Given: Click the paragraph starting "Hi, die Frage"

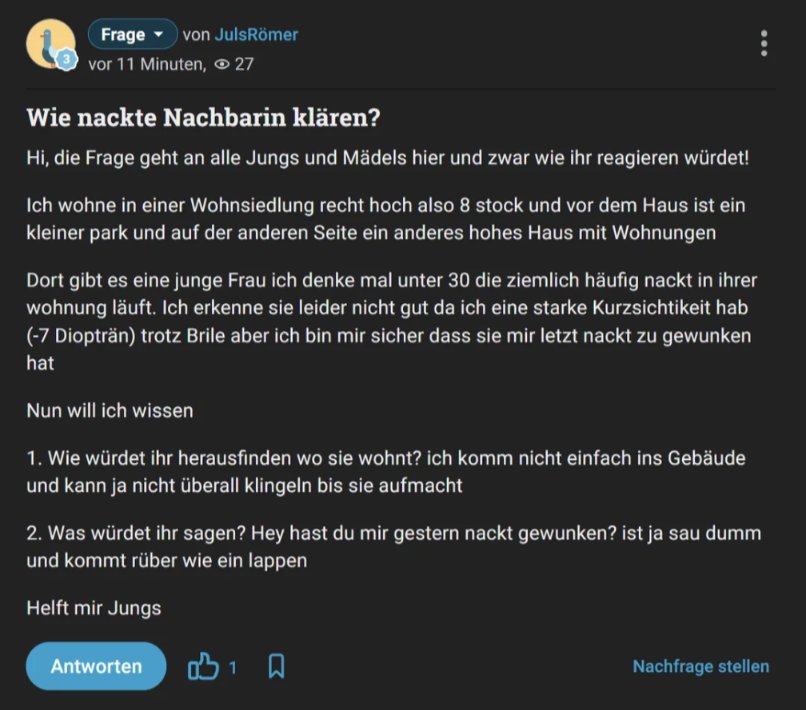Looking at the screenshot, I should click(x=387, y=158).
